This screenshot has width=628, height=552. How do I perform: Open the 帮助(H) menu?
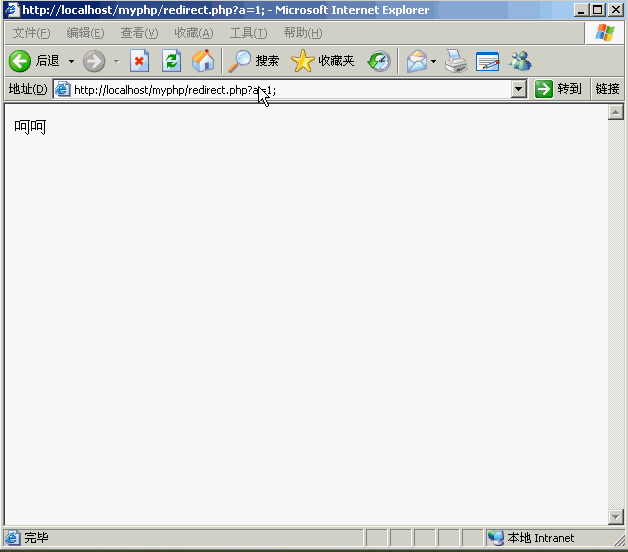coord(303,33)
